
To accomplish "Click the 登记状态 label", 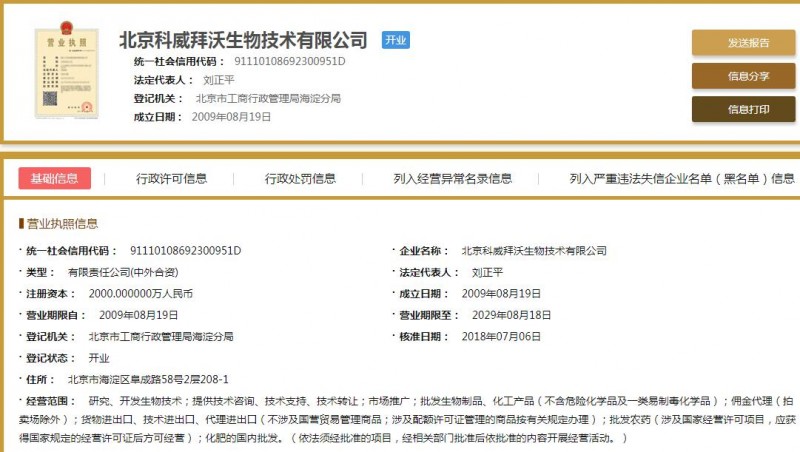I will coord(51,358).
